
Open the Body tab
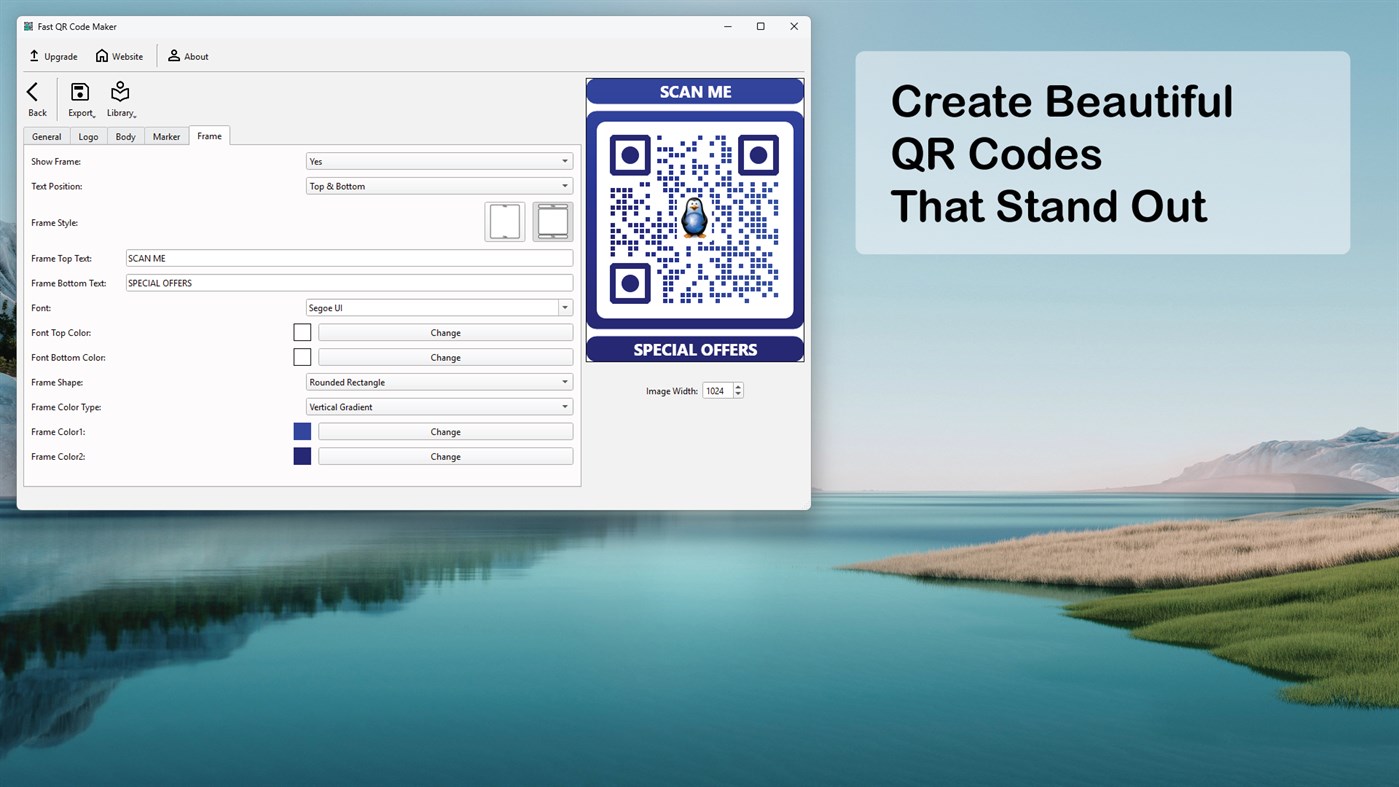125,136
